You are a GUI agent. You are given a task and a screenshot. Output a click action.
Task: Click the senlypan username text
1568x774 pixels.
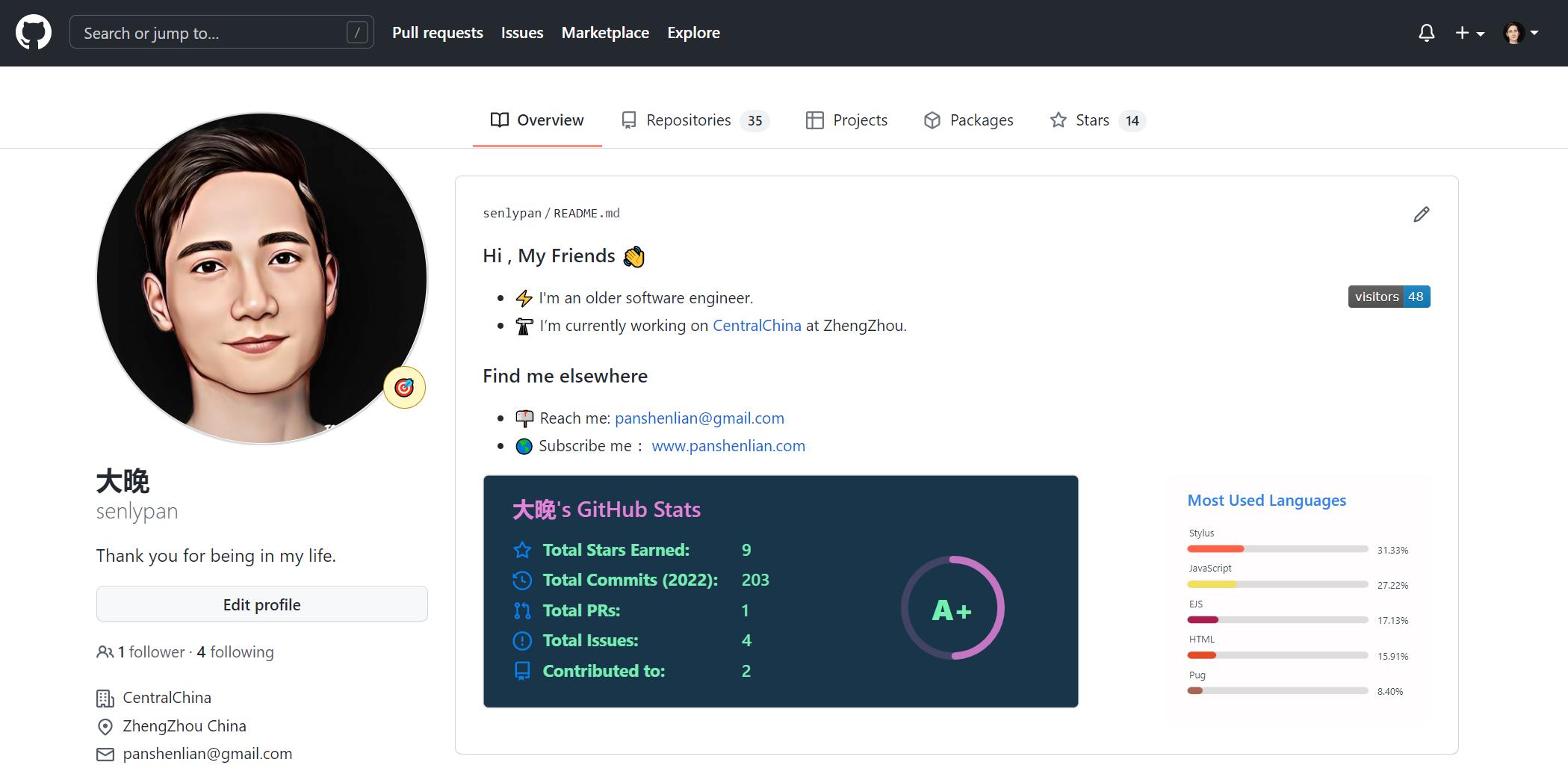pos(137,511)
